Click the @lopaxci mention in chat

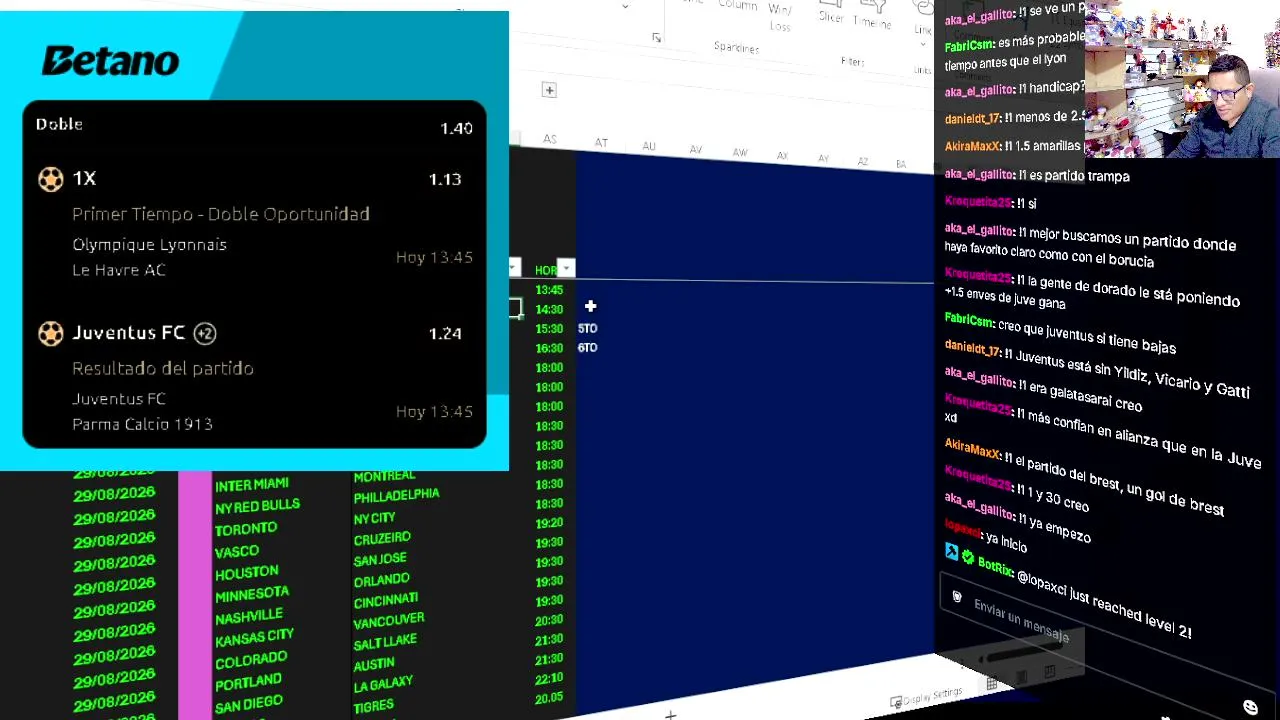coord(1042,583)
